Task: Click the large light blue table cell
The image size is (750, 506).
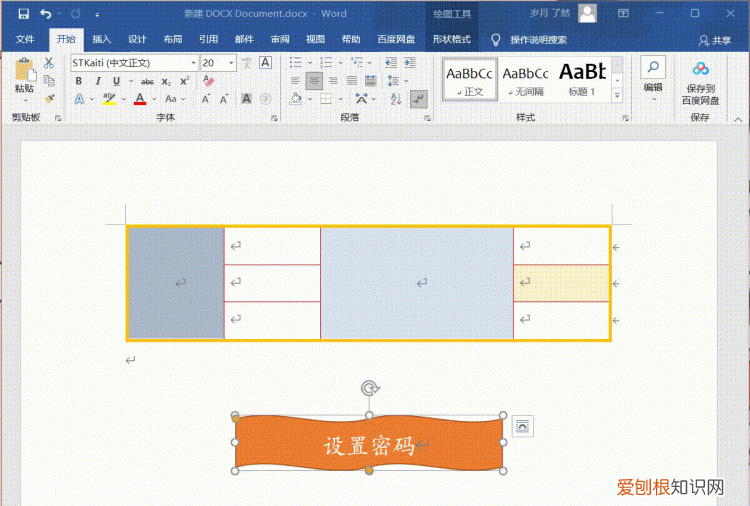Action: (417, 283)
